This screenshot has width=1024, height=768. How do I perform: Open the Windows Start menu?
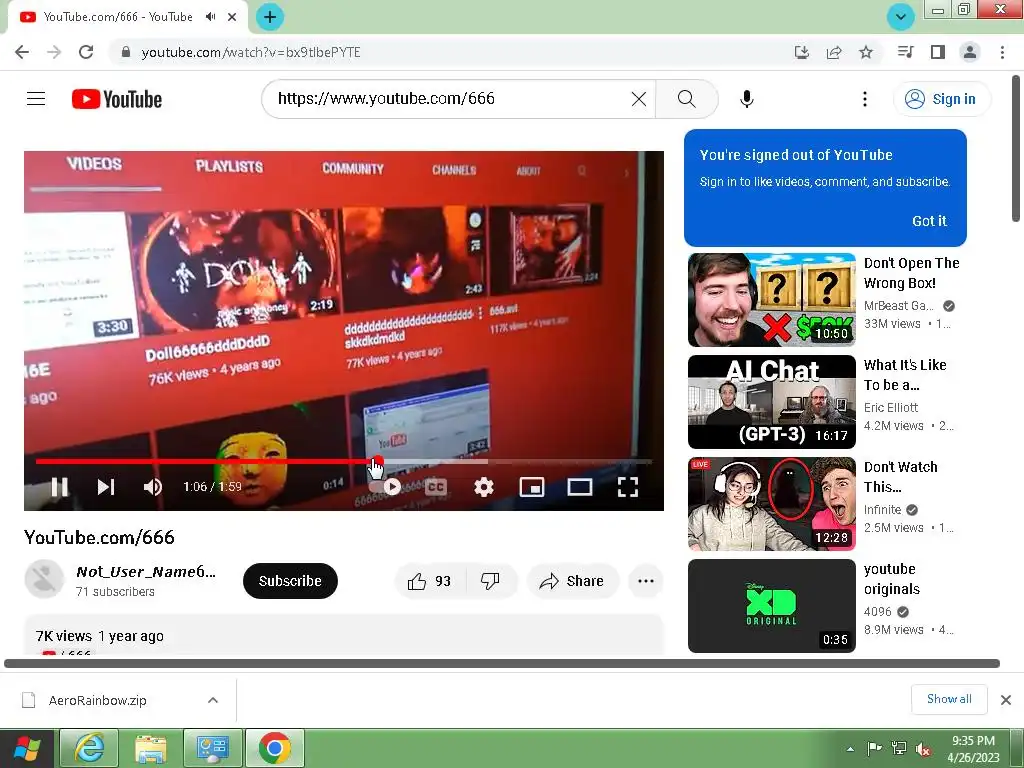27,749
